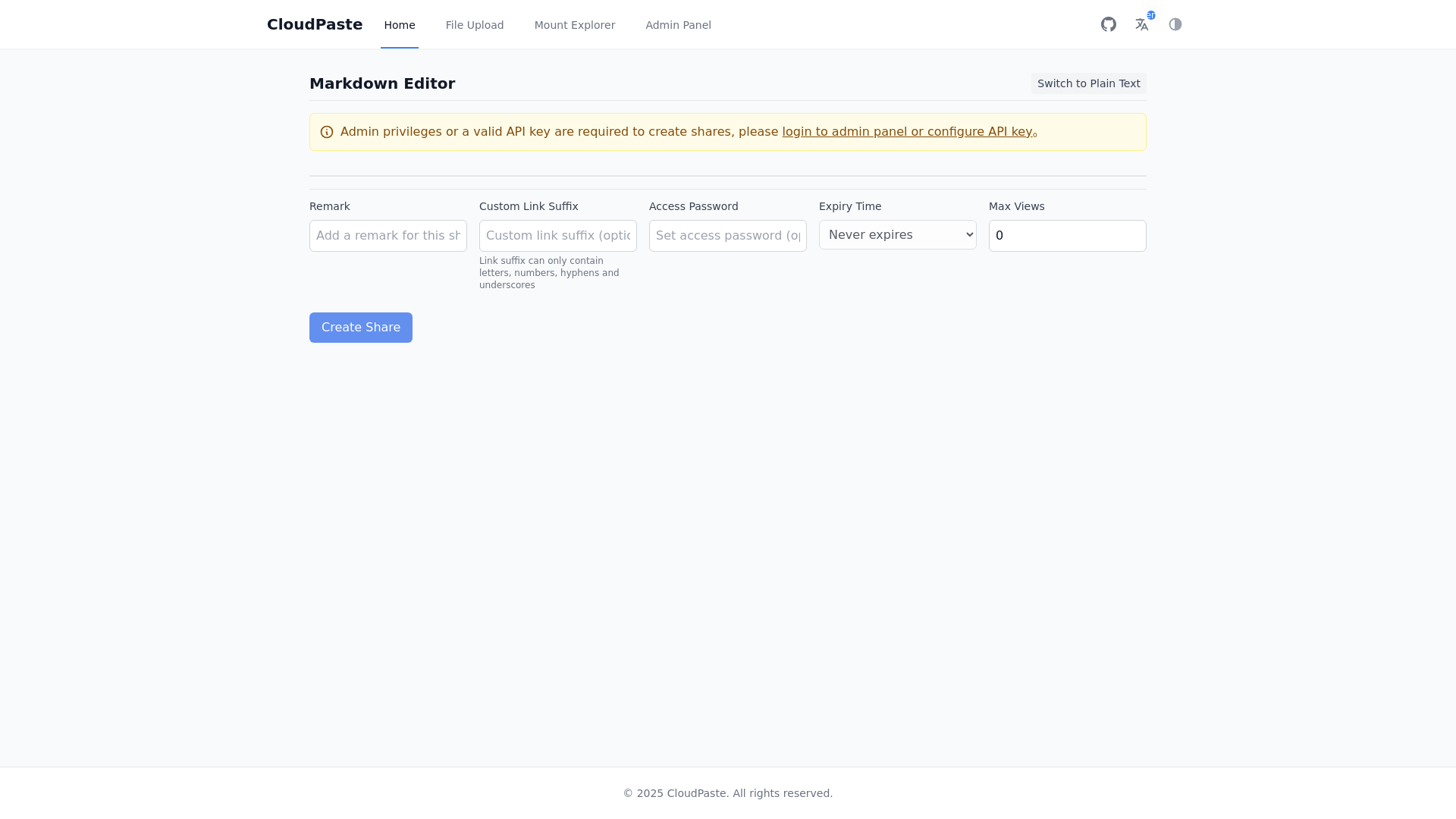Toggle the dark/light theme icon
The height and width of the screenshot is (819, 1456).
[1175, 24]
